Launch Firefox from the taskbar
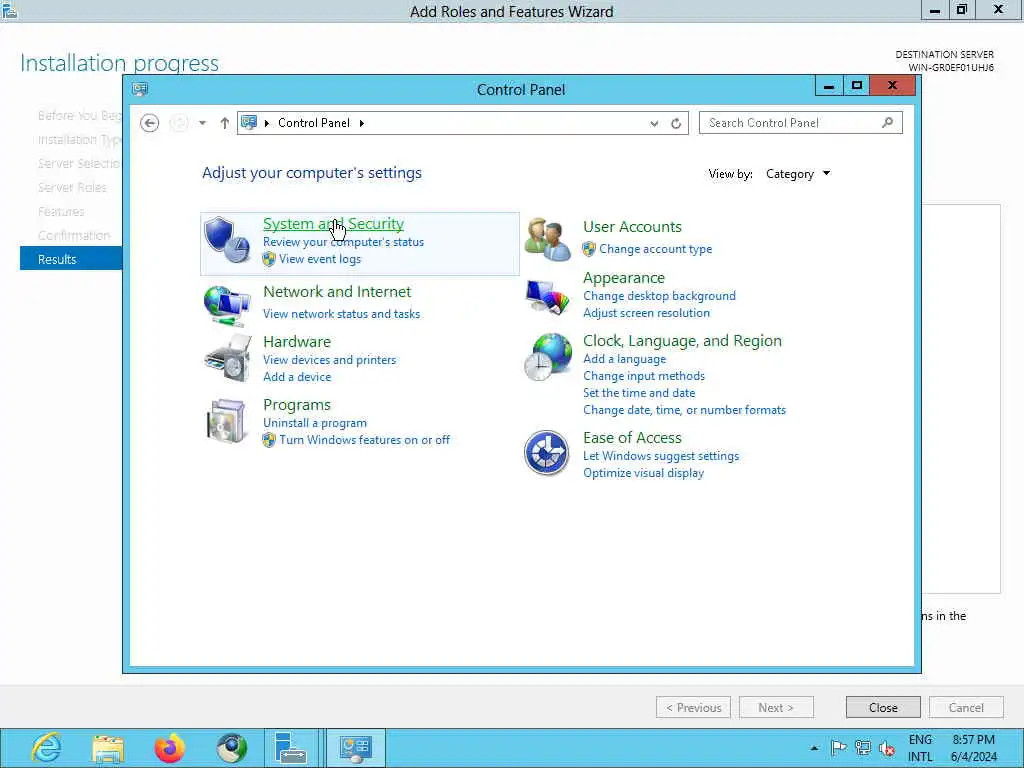 pos(170,747)
